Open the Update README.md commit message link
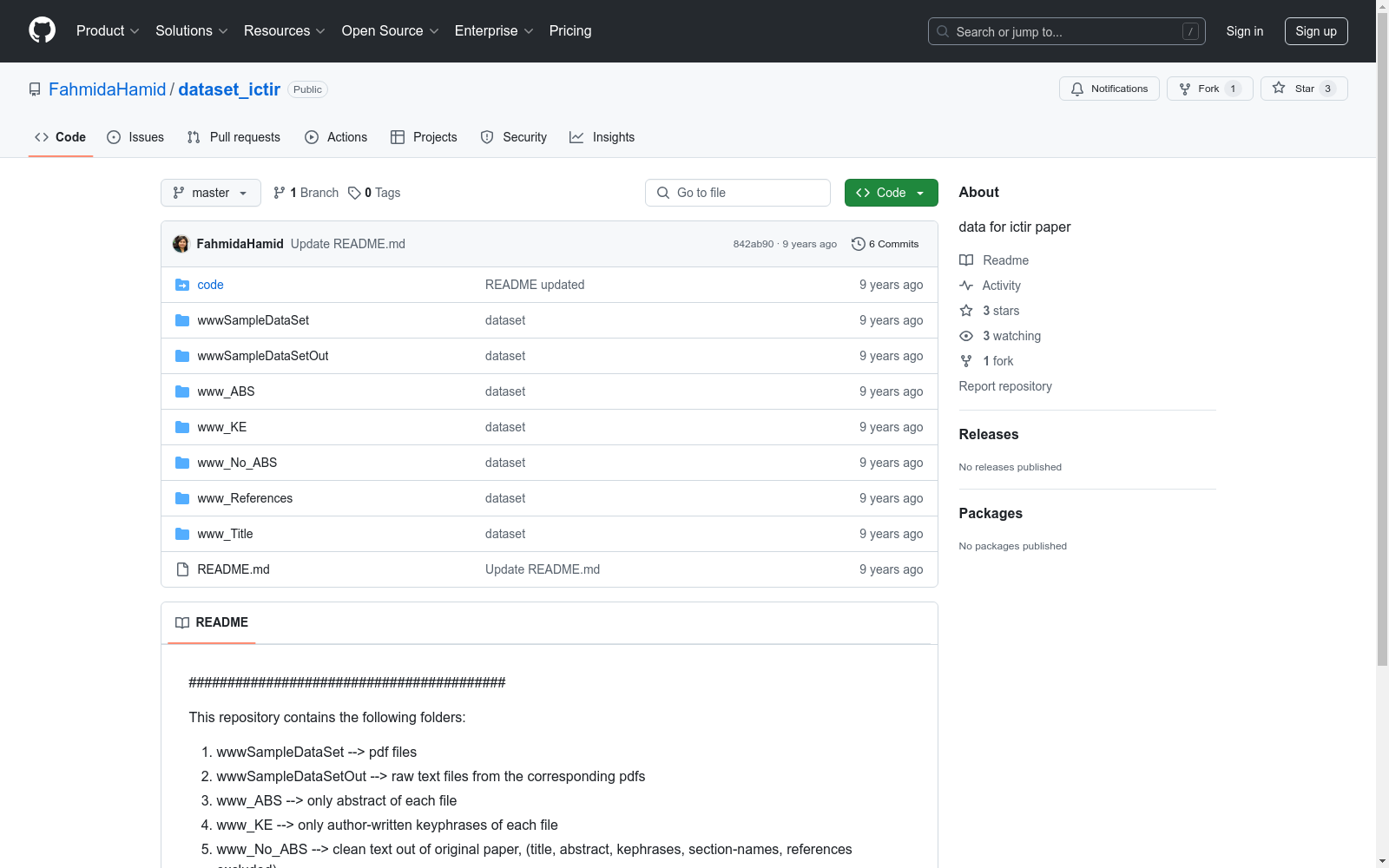1389x868 pixels. [348, 244]
